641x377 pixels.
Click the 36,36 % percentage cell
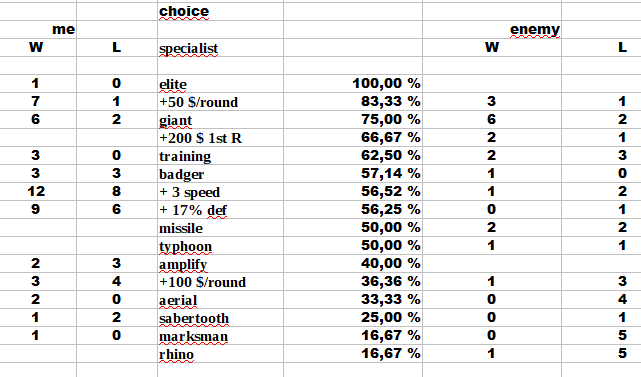353,281
